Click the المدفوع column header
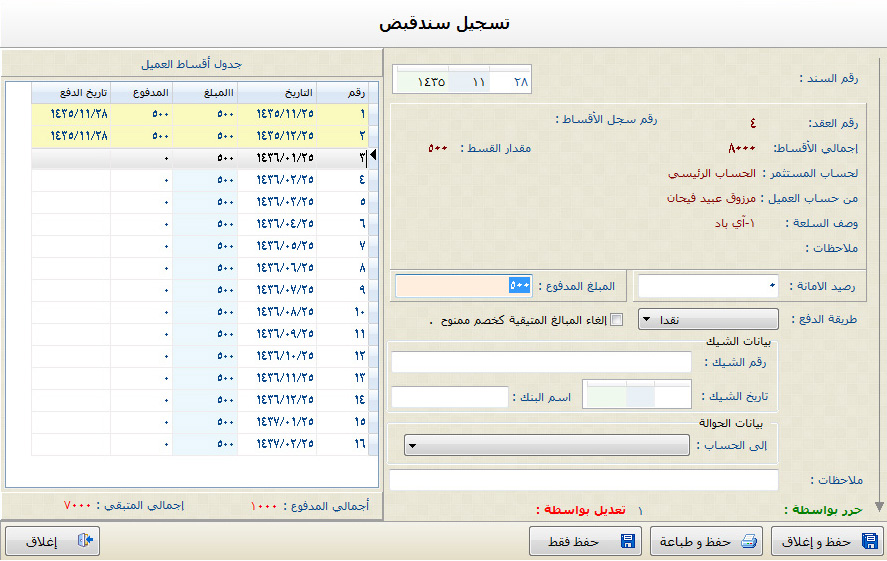The image size is (887, 561). point(143,92)
